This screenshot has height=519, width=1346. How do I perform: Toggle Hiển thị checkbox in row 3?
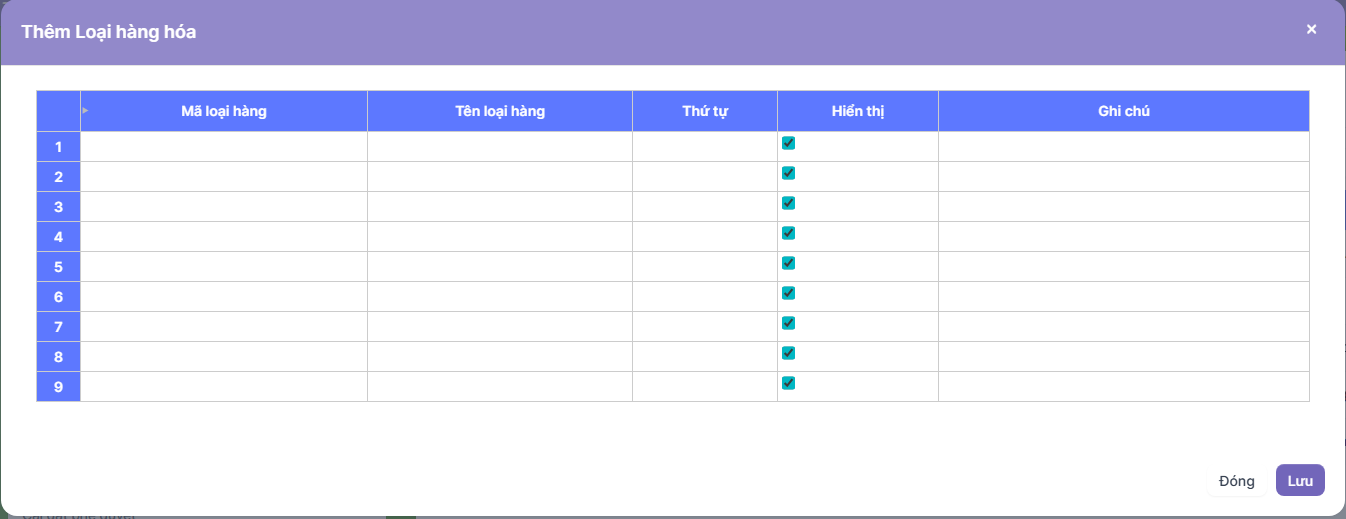coord(788,203)
